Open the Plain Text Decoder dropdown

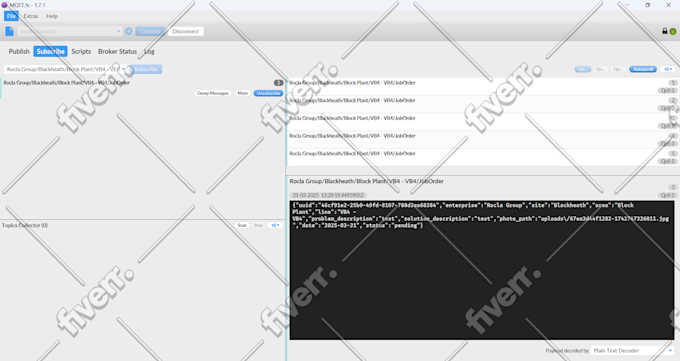pyautogui.click(x=632, y=351)
